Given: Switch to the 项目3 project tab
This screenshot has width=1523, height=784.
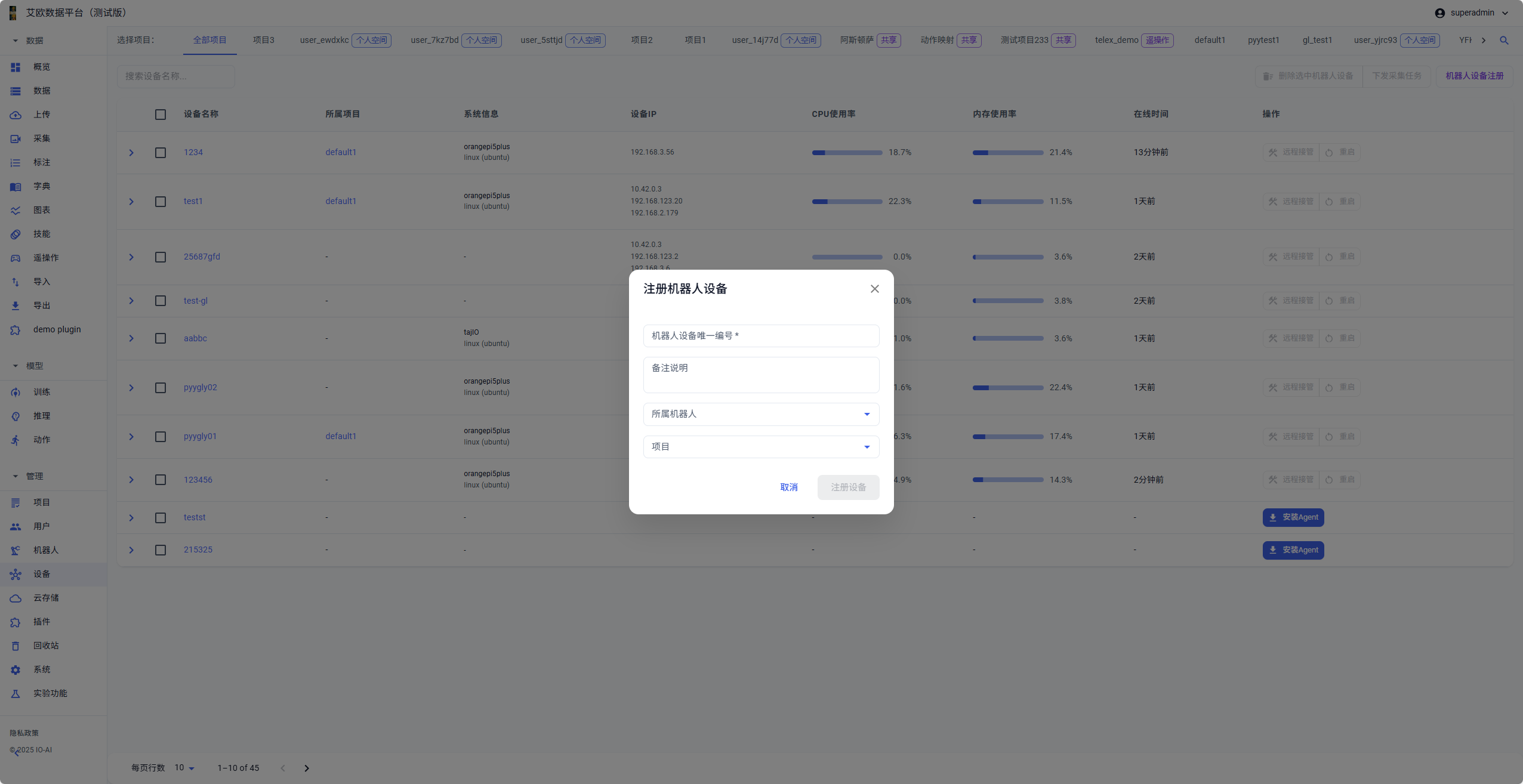Looking at the screenshot, I should [x=263, y=41].
